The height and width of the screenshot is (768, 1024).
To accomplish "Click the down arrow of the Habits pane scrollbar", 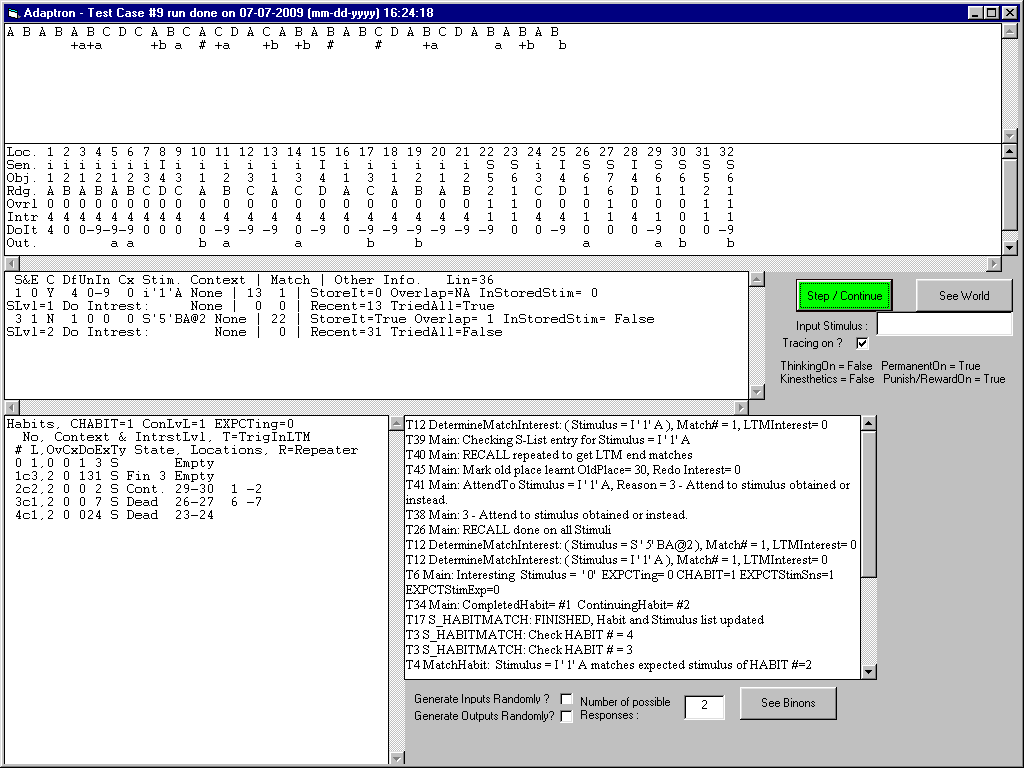I will (x=396, y=758).
